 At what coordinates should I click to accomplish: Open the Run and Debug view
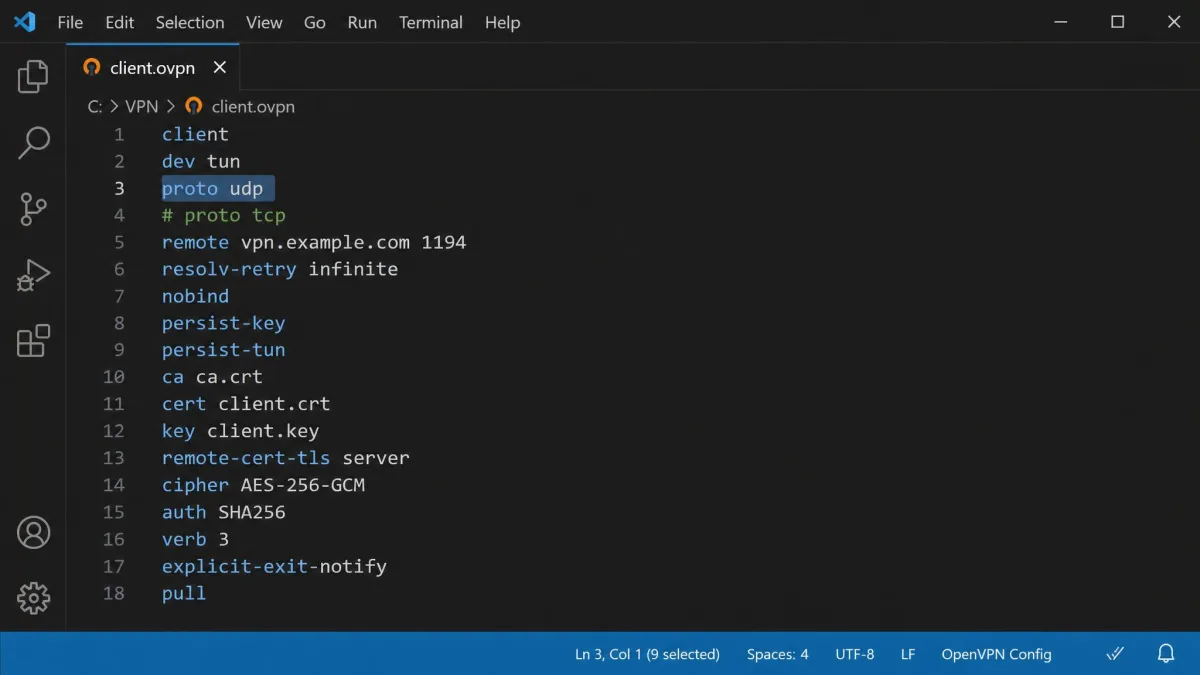coord(33,275)
